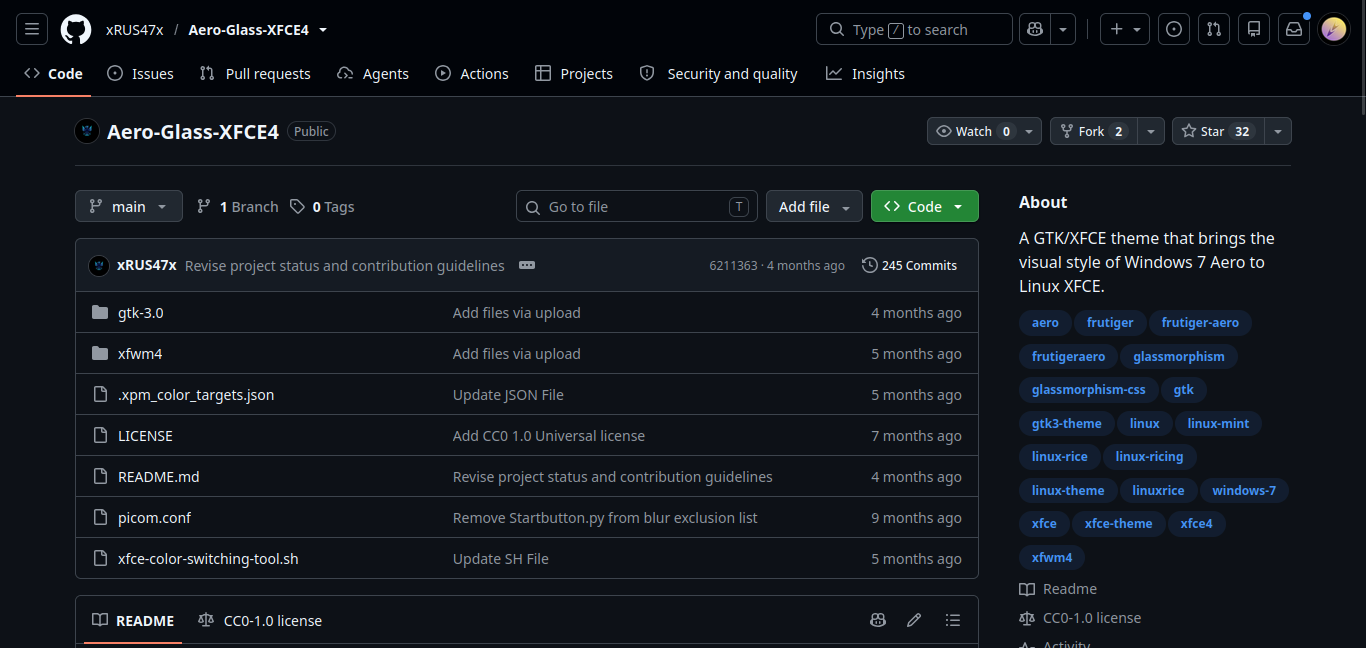Open the repositories icon in top header

(x=1254, y=30)
